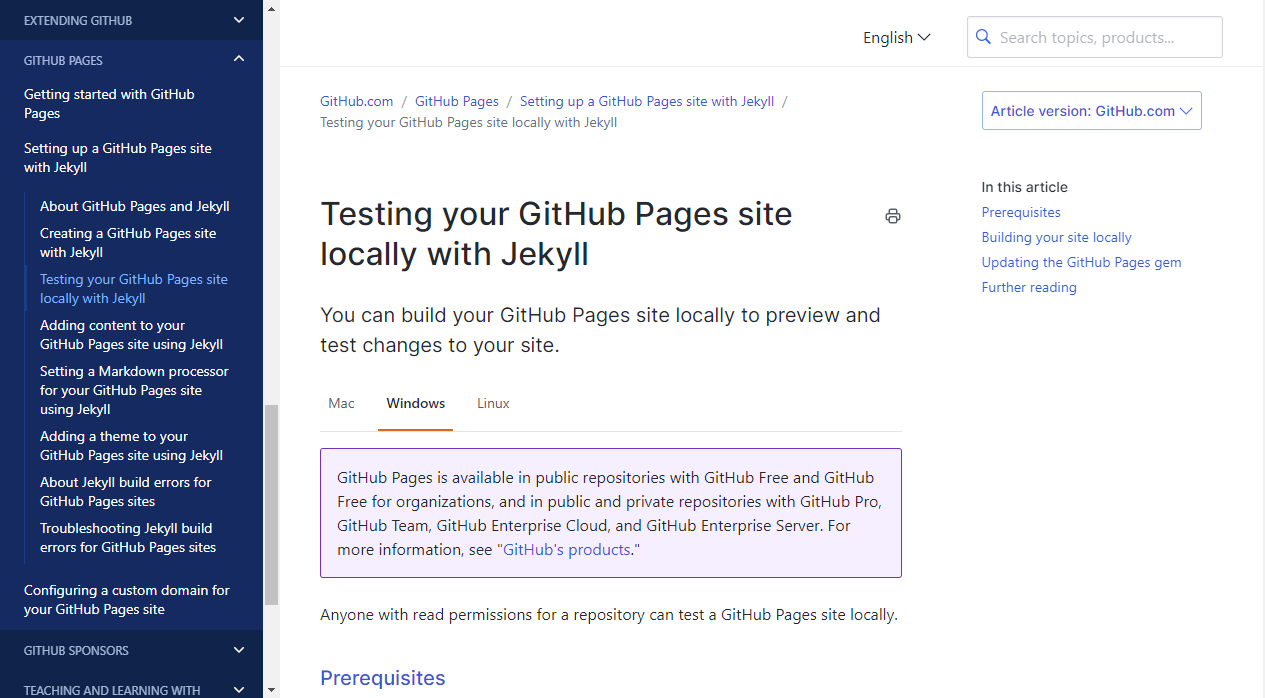Switch to the Linux tab

pos(493,403)
